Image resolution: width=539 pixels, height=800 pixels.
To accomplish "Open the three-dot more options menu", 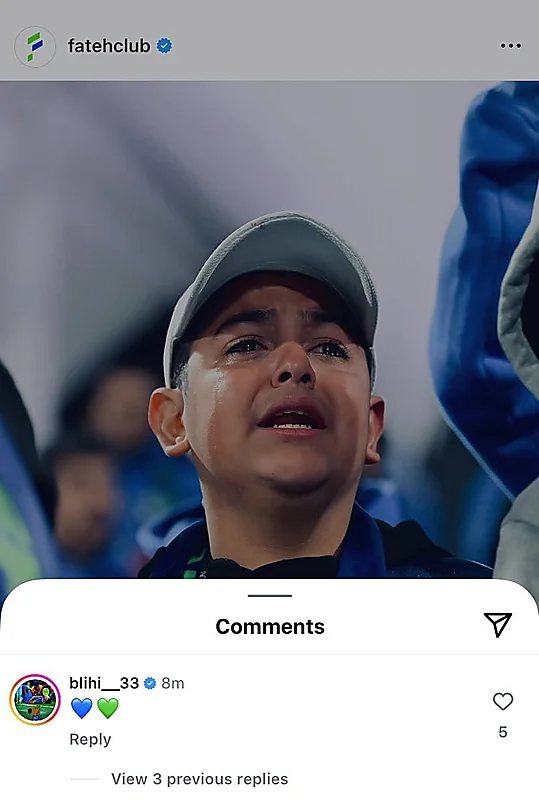I will (x=511, y=46).
